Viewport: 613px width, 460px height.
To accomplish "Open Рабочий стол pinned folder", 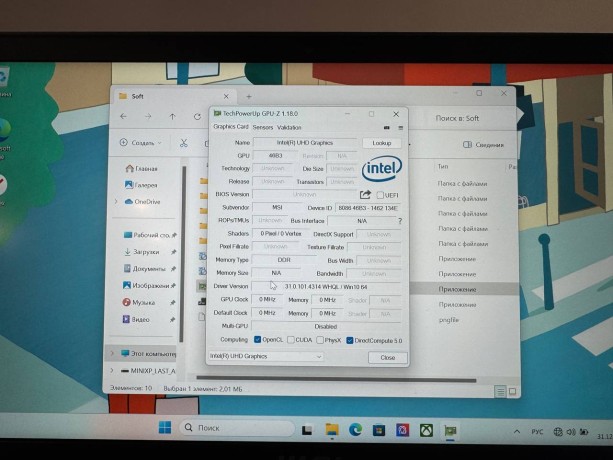I will [x=150, y=235].
